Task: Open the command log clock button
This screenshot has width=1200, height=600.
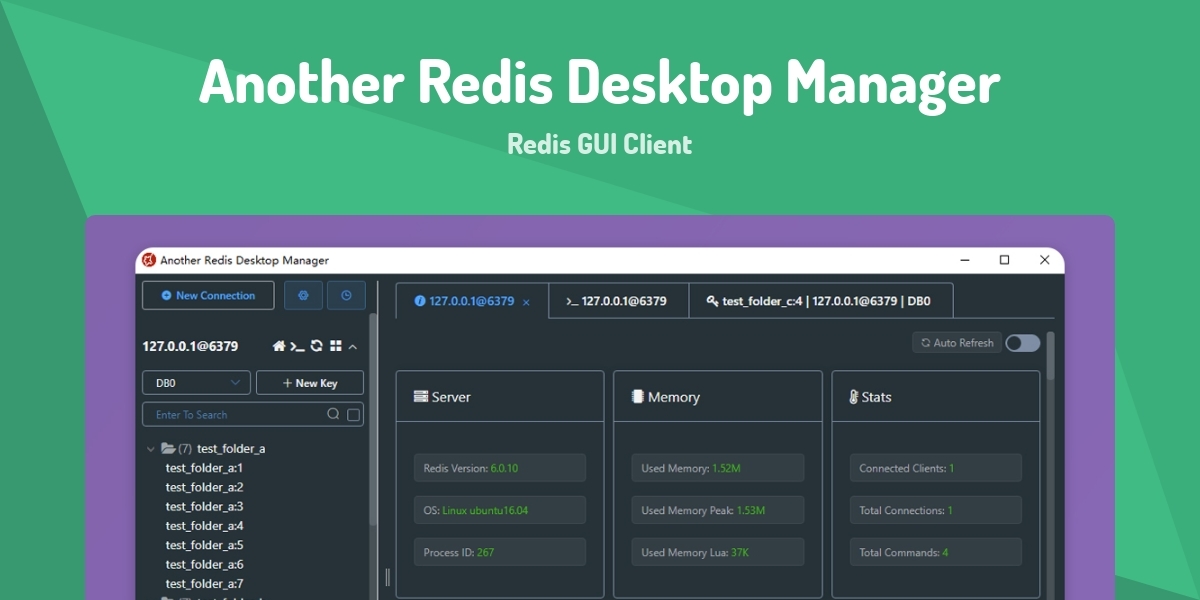Action: pyautogui.click(x=346, y=295)
